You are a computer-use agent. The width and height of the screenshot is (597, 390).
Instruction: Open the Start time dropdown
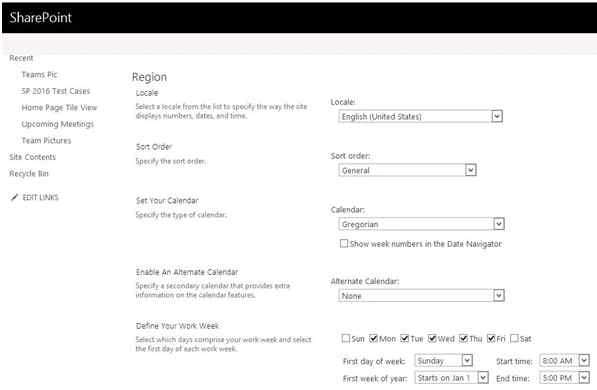(565, 361)
